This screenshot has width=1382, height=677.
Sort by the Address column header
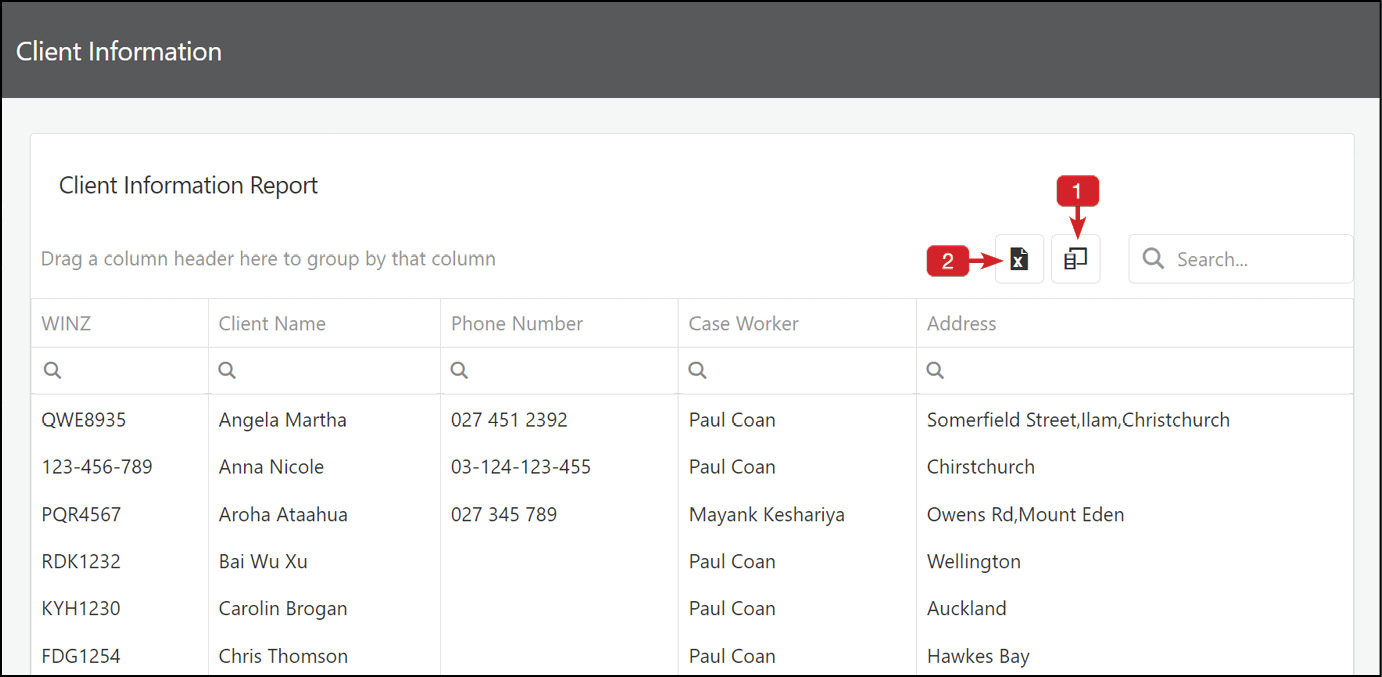click(961, 322)
